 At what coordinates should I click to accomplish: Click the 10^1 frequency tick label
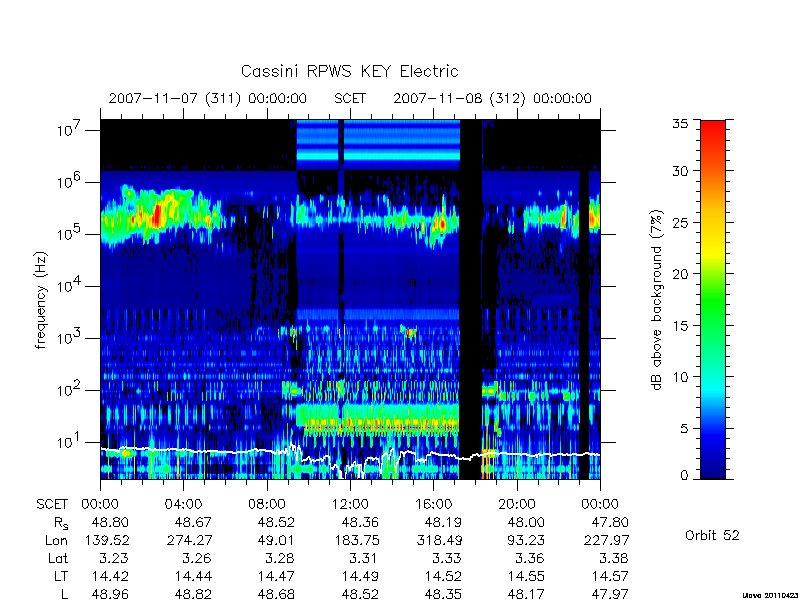coord(70,441)
